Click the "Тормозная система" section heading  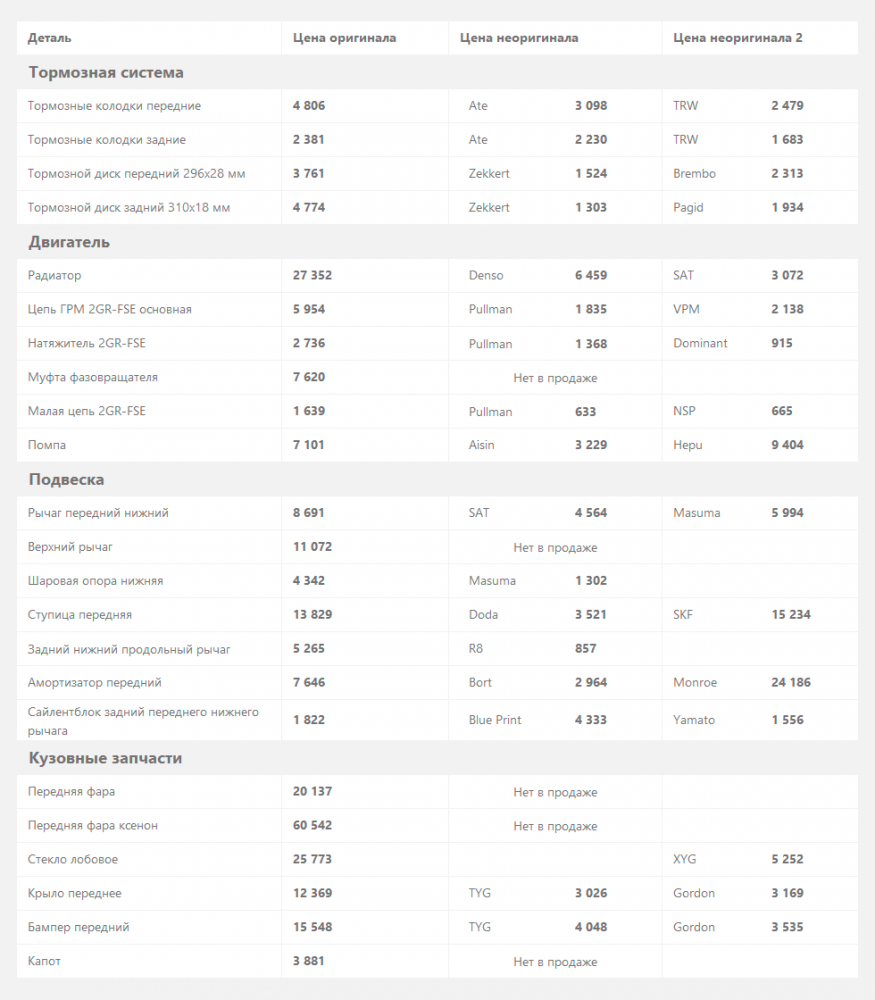106,73
